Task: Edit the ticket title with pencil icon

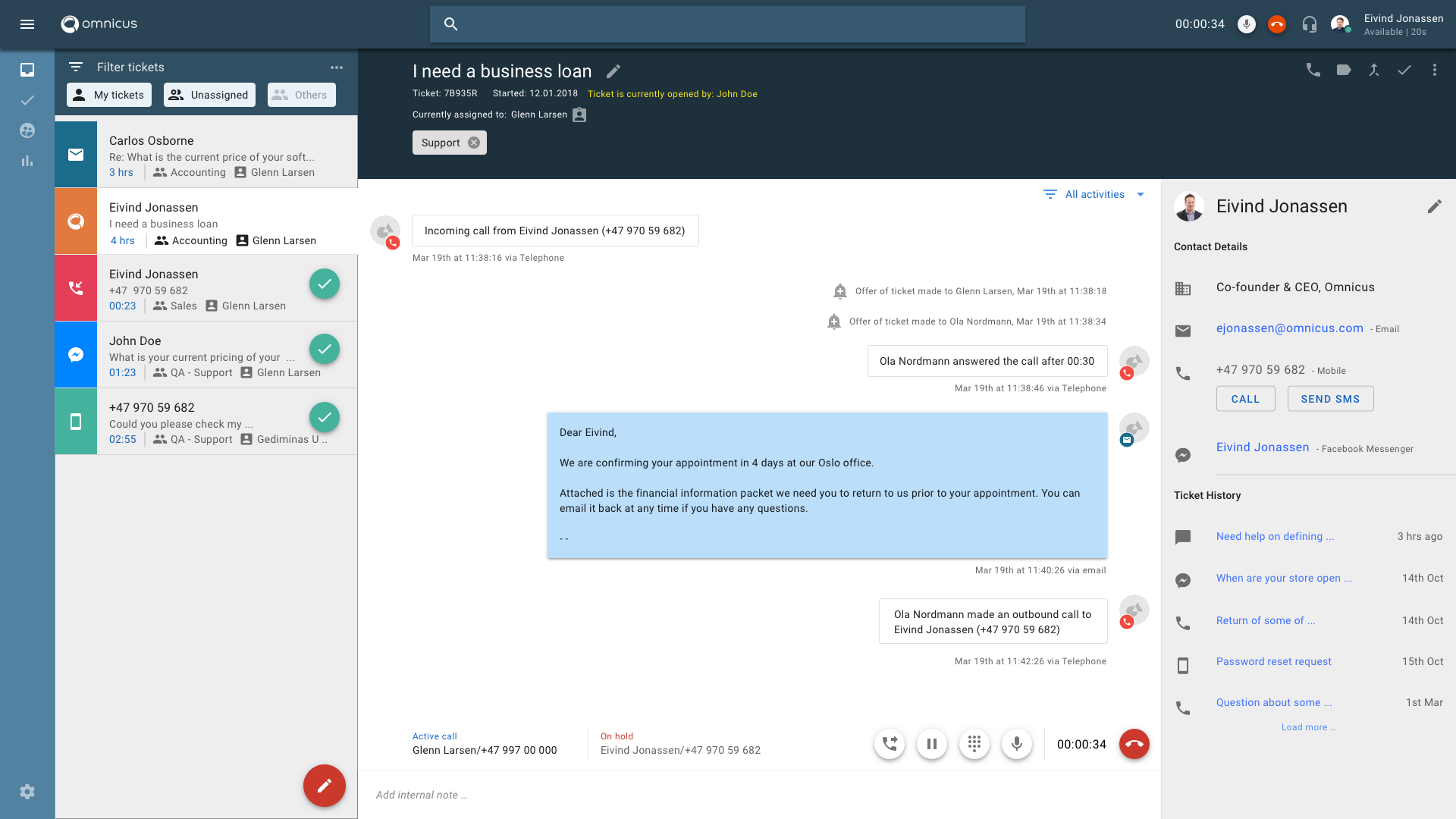Action: (613, 71)
